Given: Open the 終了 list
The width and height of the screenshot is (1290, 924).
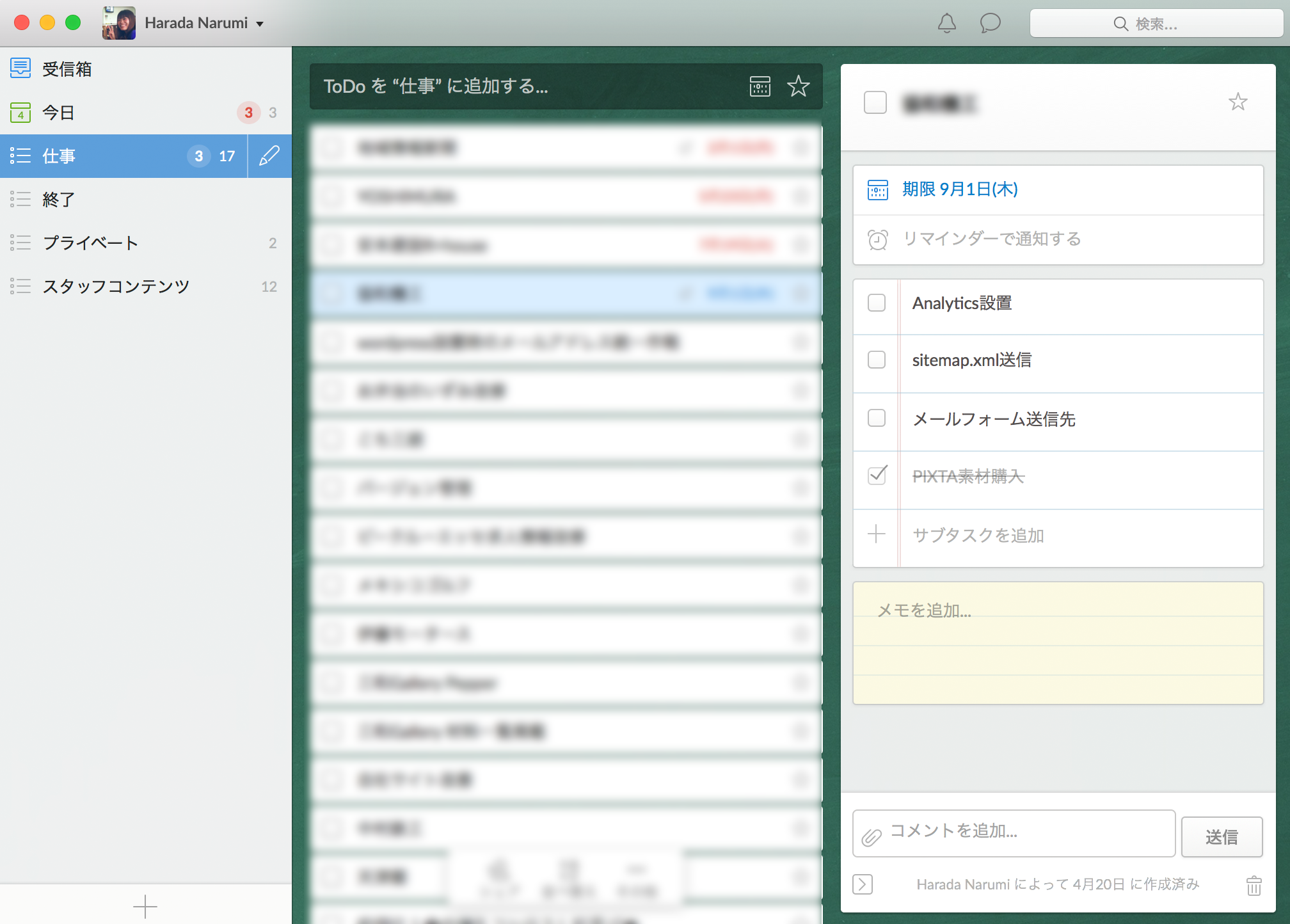Looking at the screenshot, I should [146, 200].
